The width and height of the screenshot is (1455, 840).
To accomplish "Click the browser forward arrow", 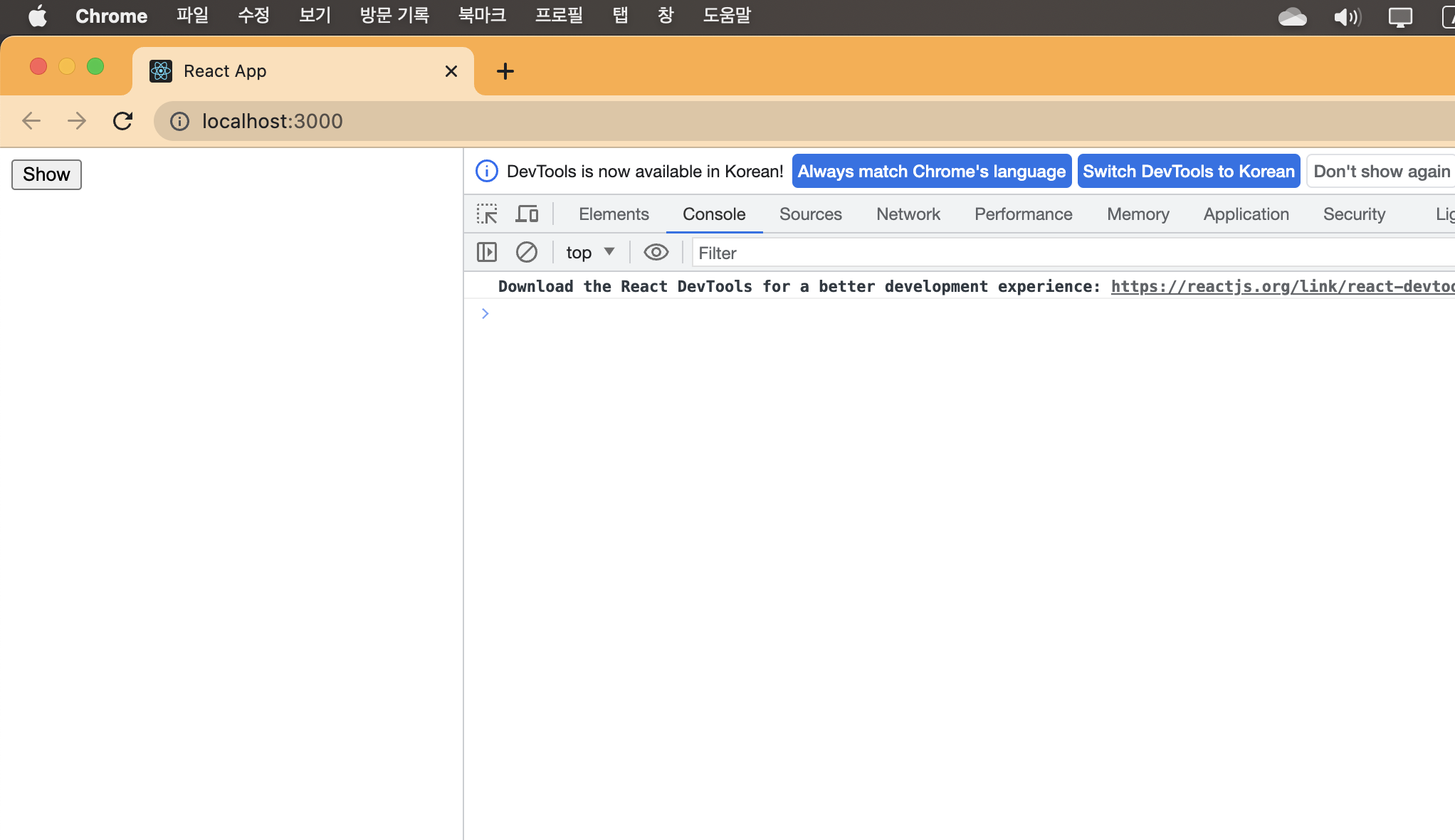I will [x=77, y=121].
